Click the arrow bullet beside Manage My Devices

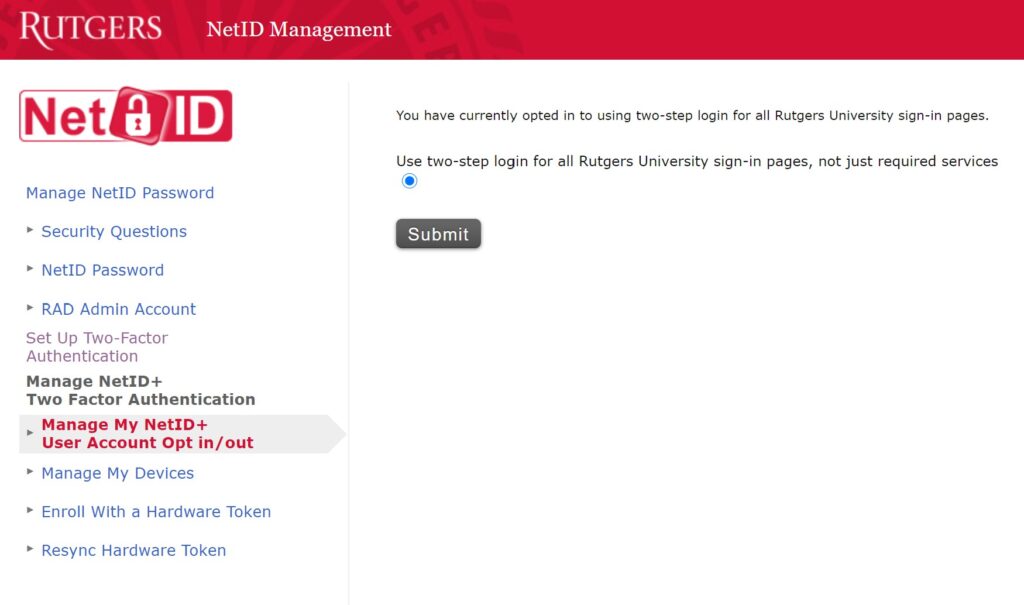(30, 472)
